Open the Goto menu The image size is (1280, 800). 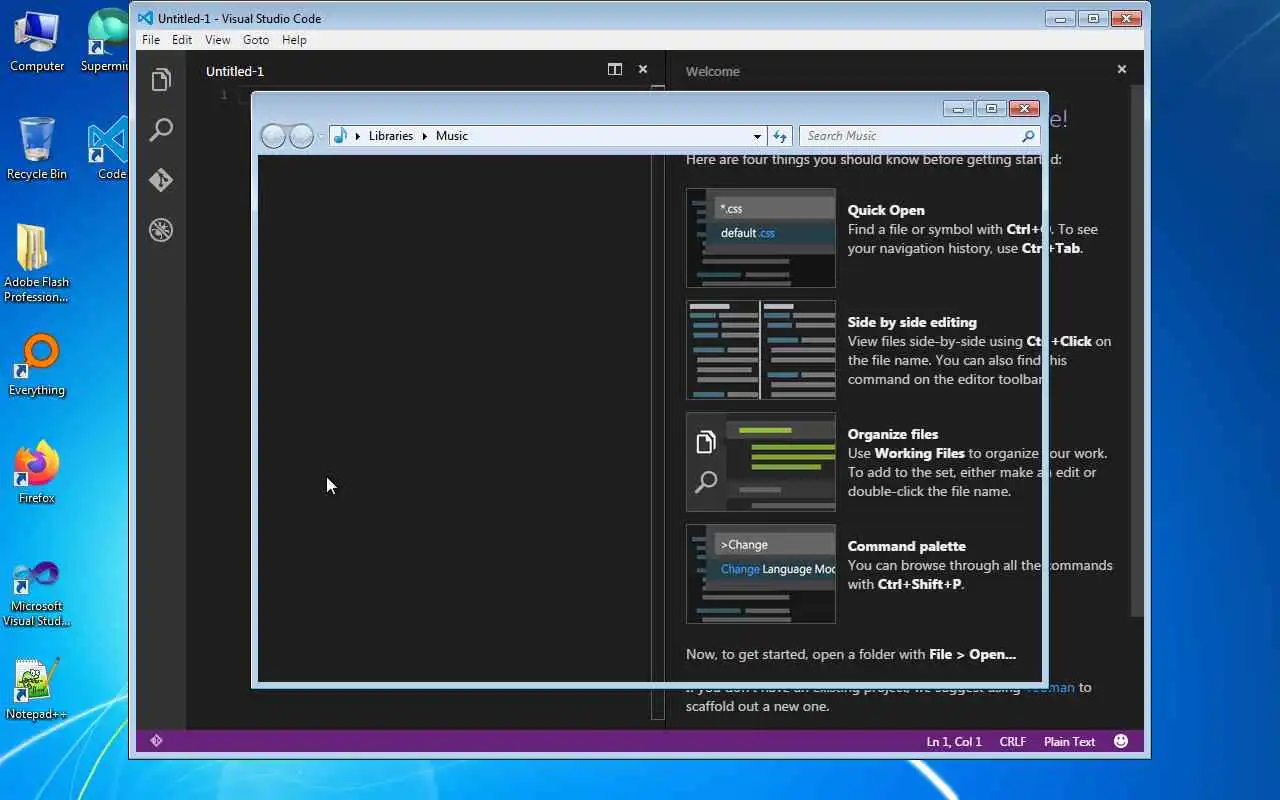(x=256, y=40)
